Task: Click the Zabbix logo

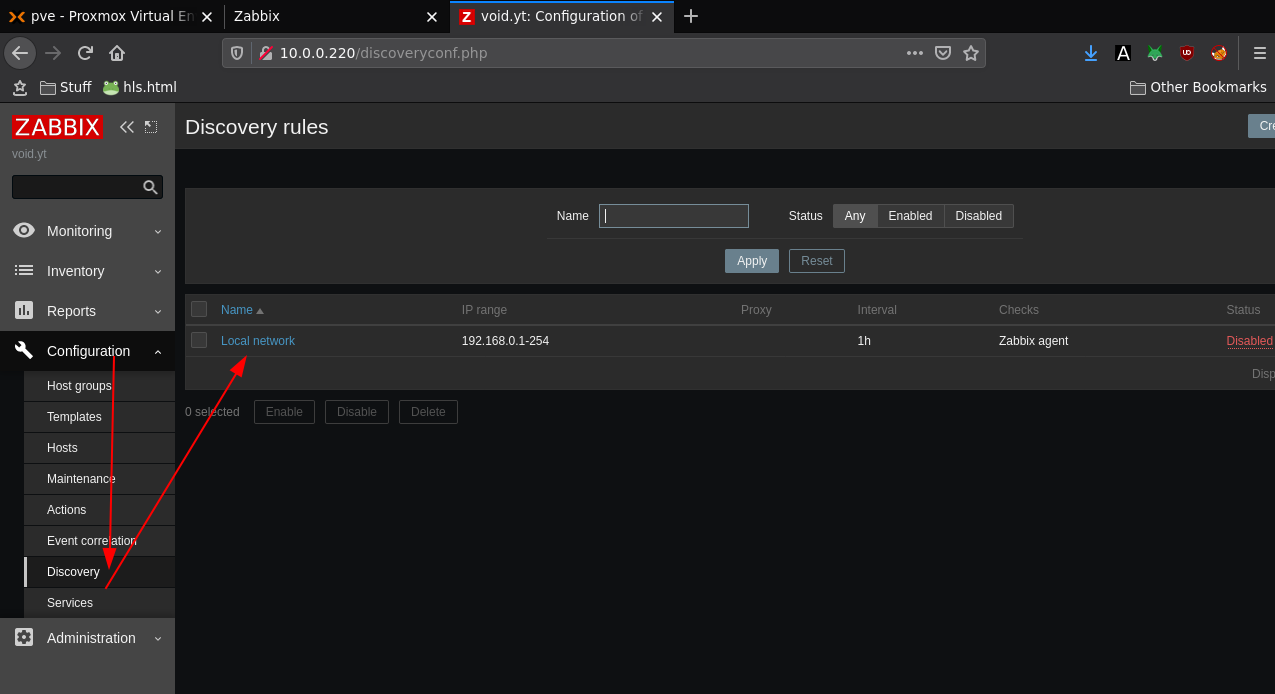Action: [57, 127]
